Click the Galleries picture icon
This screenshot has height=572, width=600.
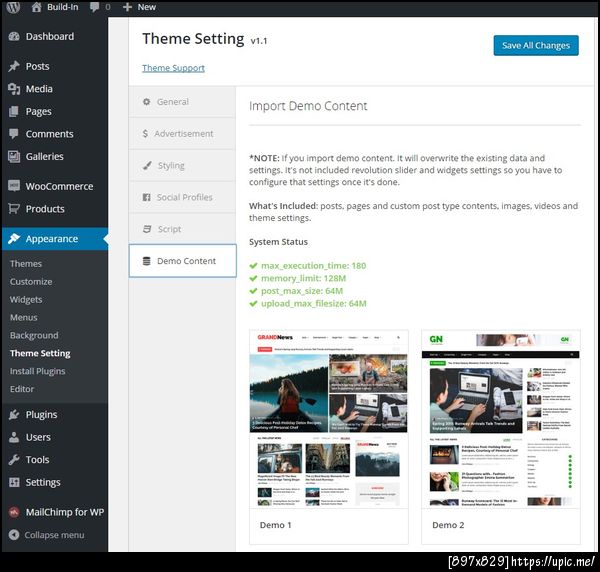(14, 156)
